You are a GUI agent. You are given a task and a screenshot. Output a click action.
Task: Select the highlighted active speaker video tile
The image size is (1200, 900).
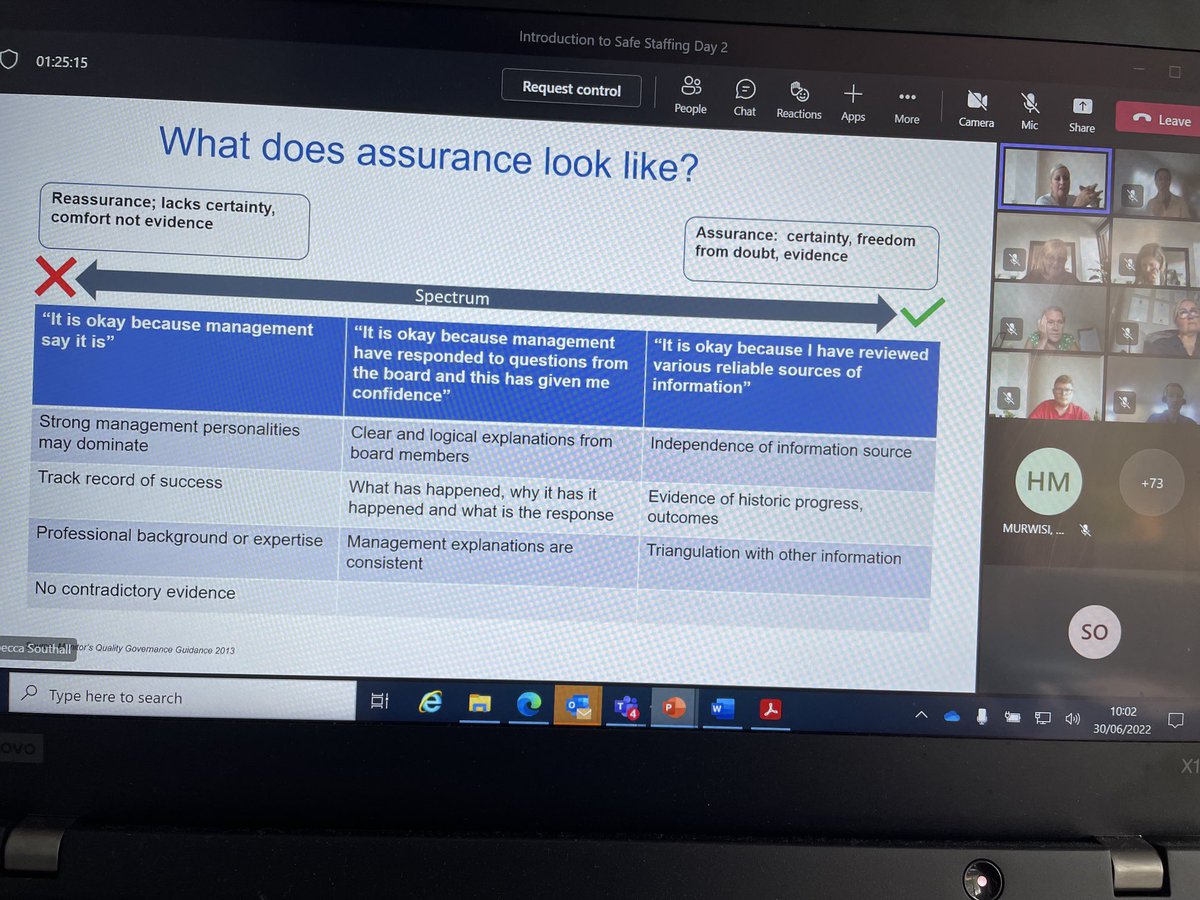(x=1055, y=178)
